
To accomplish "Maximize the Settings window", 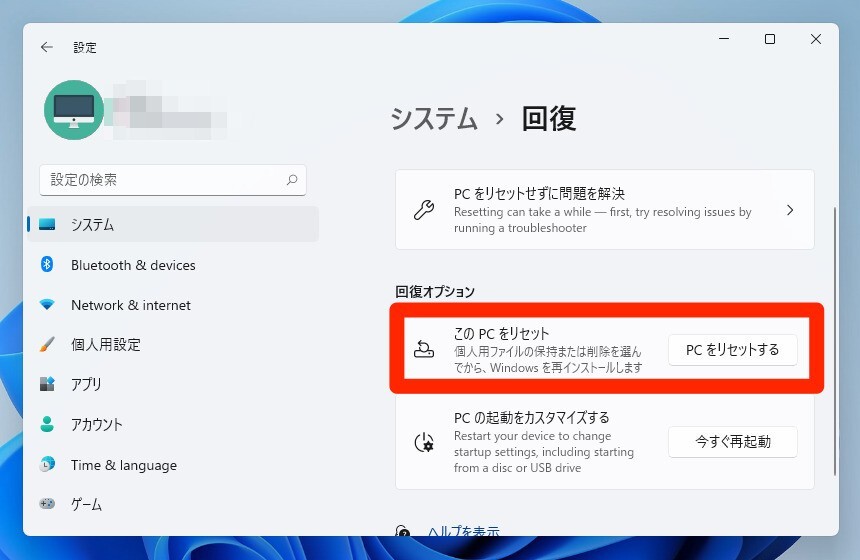I will coord(770,39).
